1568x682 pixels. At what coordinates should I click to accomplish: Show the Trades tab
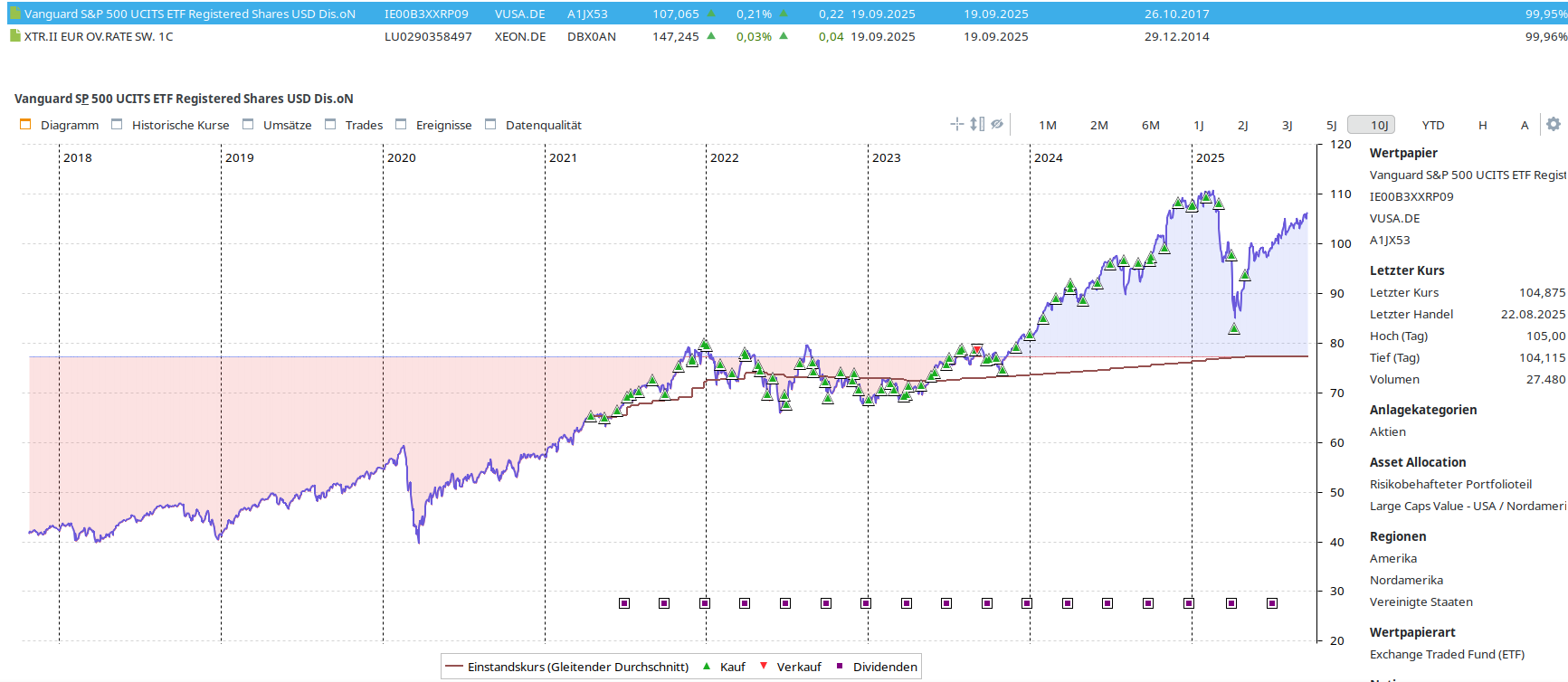coord(364,125)
